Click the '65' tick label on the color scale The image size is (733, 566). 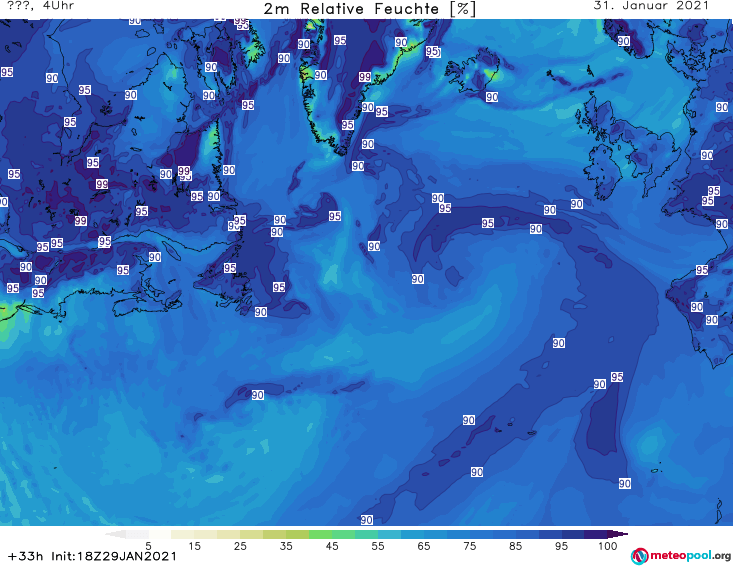[x=424, y=546]
